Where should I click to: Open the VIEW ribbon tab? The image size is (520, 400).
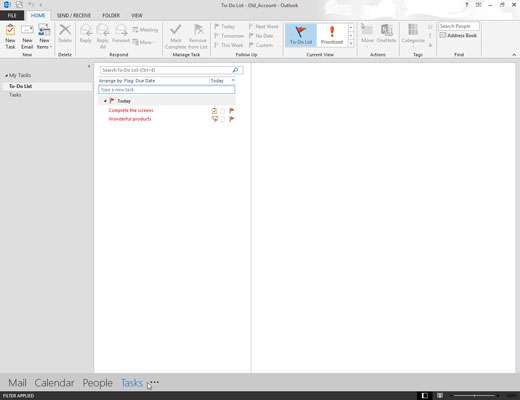point(137,15)
